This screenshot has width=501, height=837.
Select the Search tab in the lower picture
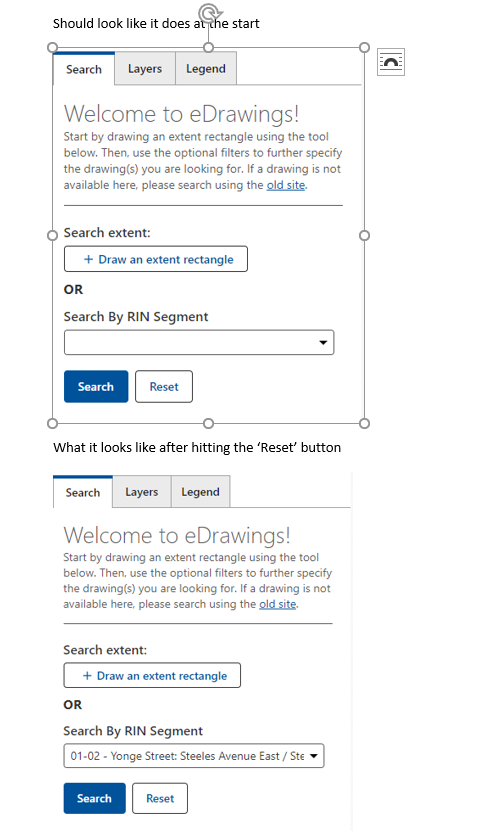point(83,492)
